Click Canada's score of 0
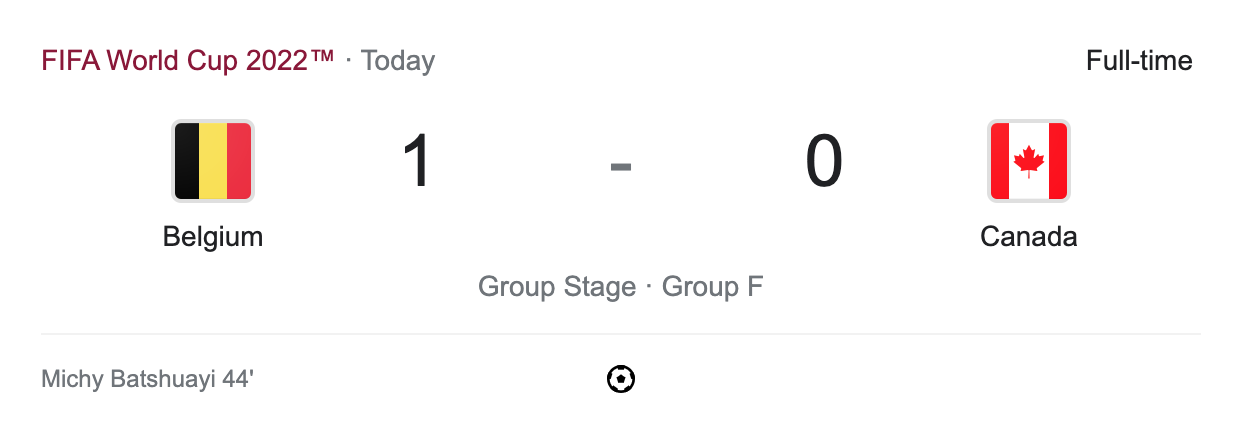The width and height of the screenshot is (1244, 425). (824, 162)
